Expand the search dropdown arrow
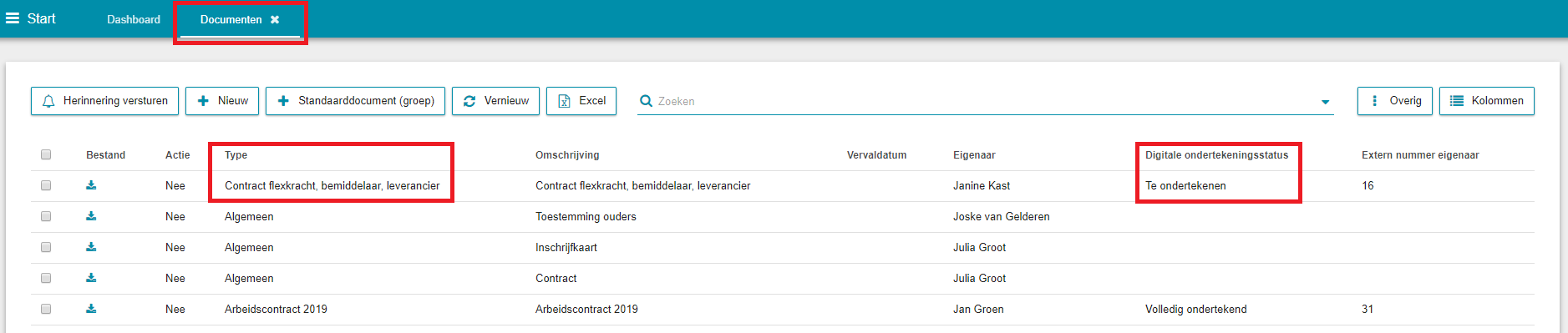This screenshot has width=1568, height=333. [1325, 102]
